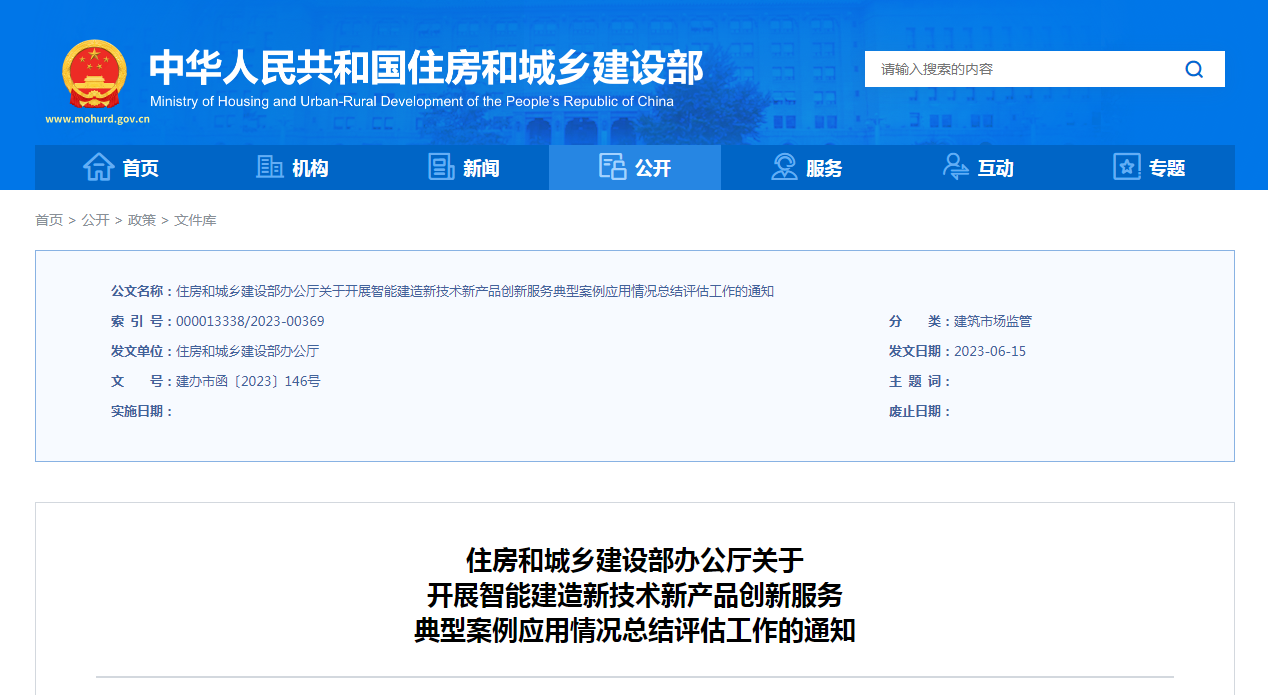Click the English ministry name subtitle

pos(412,101)
